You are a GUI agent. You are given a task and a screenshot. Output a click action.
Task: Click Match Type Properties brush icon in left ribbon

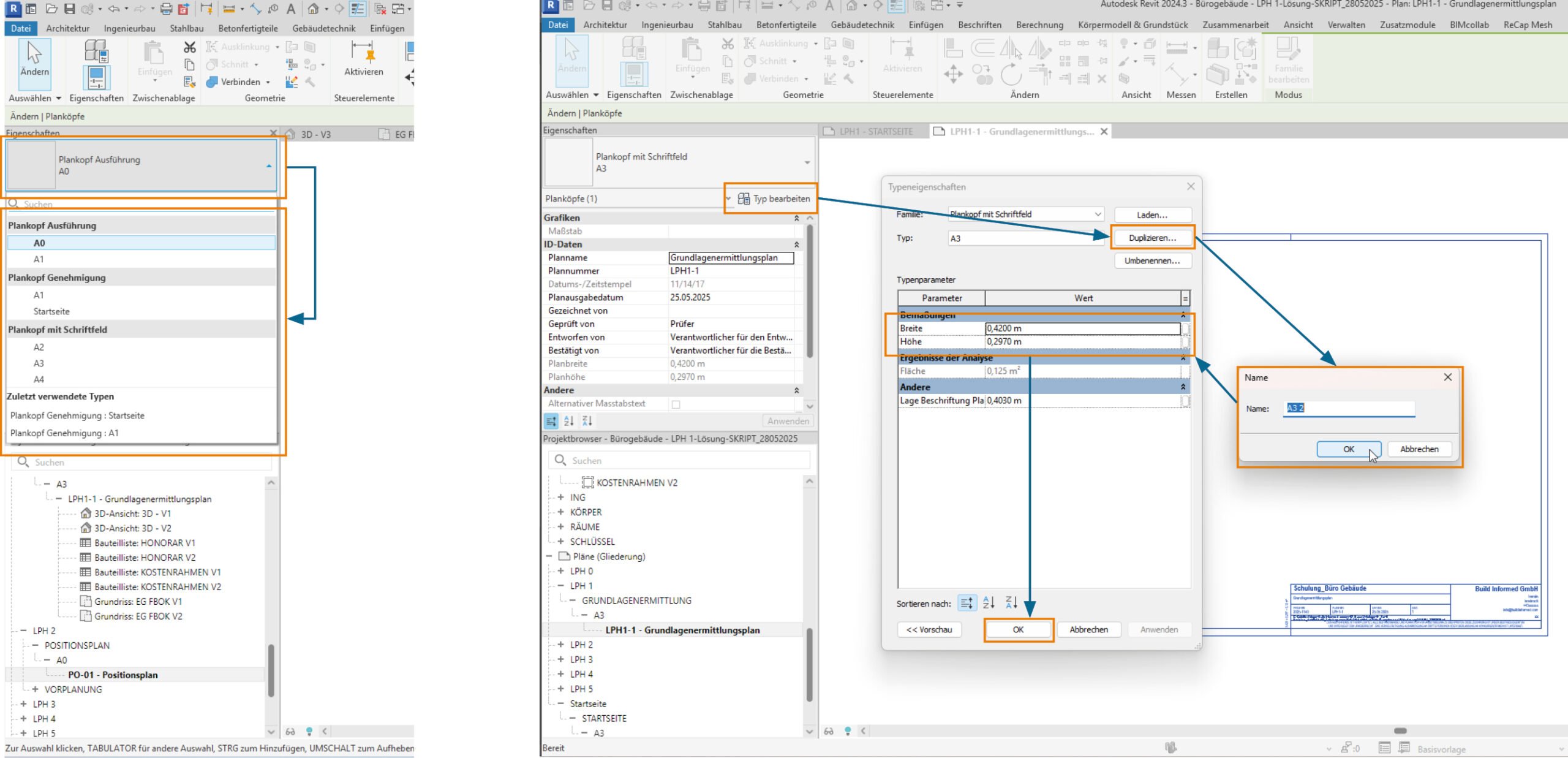190,81
